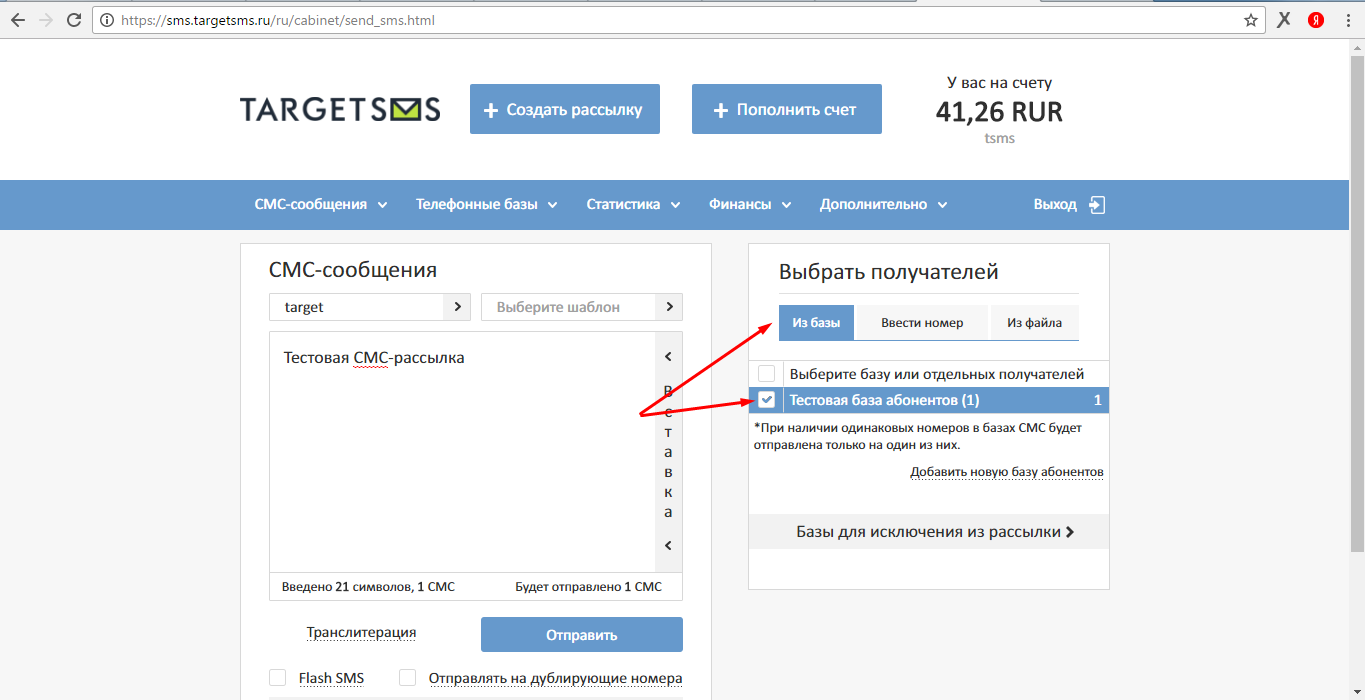The image size is (1365, 700).
Task: Open СМС-сообщения dropdown menu
Action: [x=321, y=204]
